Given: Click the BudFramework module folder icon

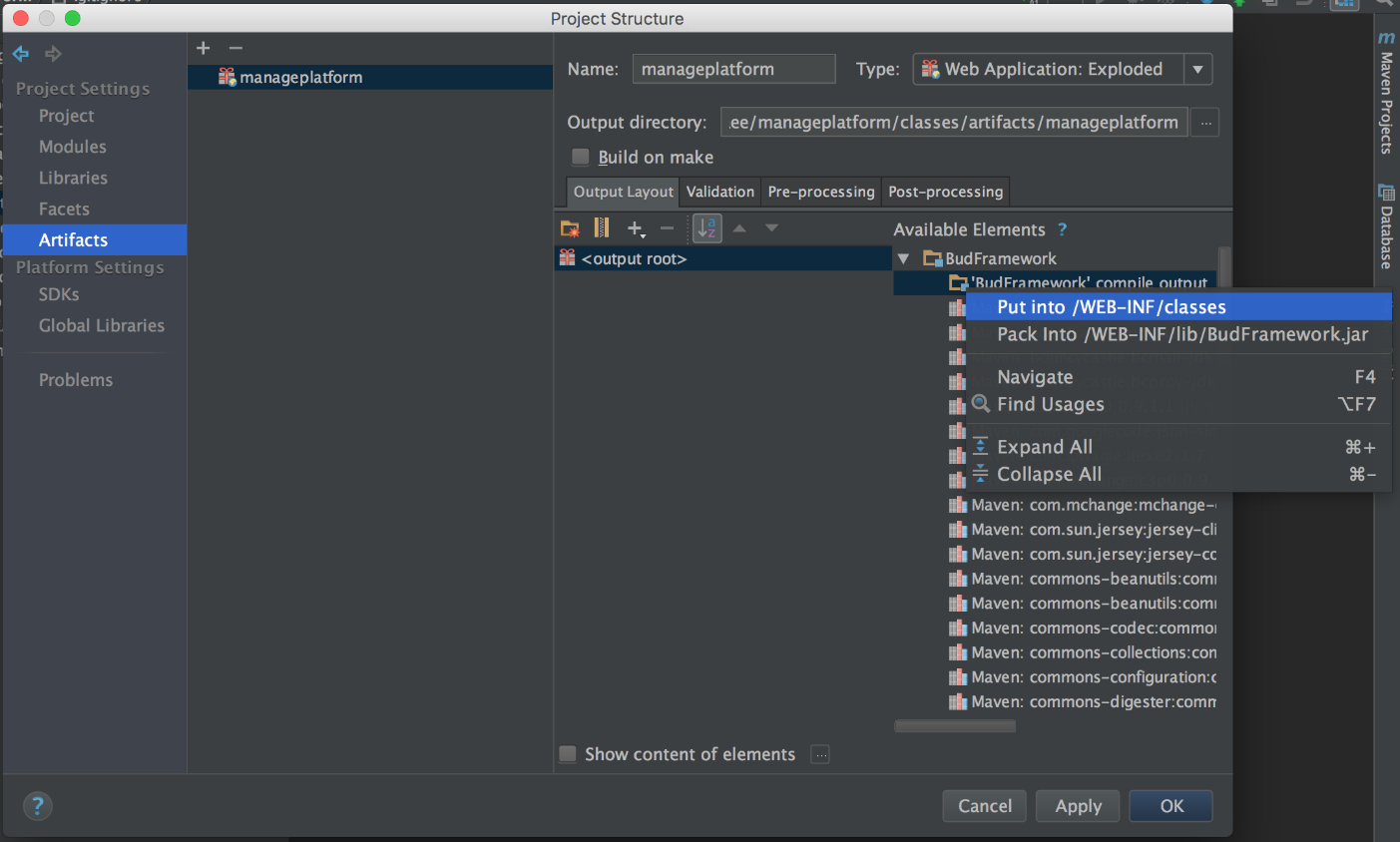Looking at the screenshot, I should coord(933,258).
